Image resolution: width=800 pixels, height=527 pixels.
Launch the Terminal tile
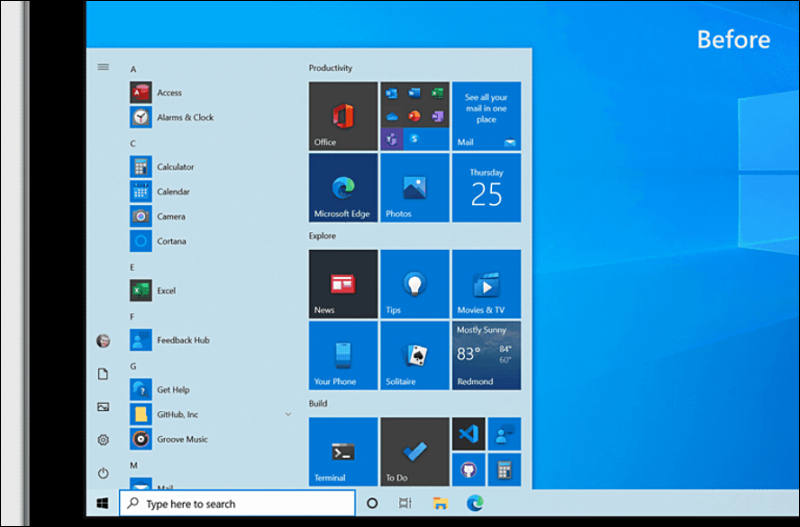343,452
